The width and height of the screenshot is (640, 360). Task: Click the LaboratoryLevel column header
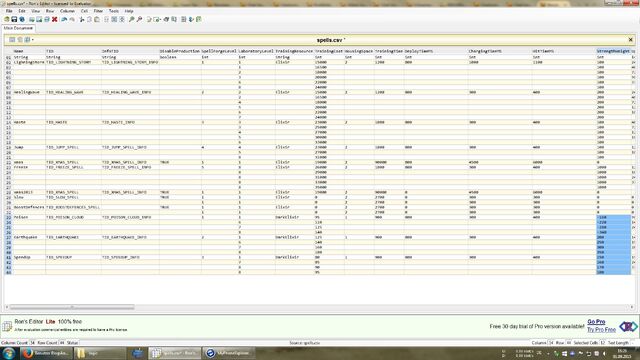pos(256,51)
